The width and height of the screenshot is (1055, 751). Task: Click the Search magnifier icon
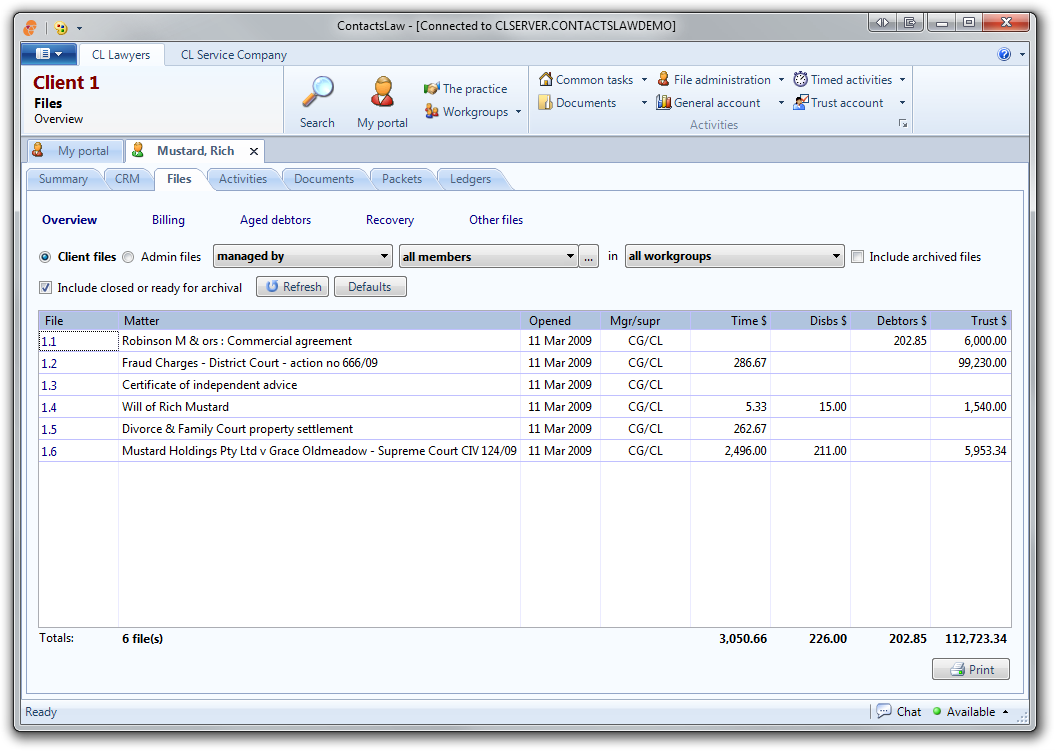(317, 92)
